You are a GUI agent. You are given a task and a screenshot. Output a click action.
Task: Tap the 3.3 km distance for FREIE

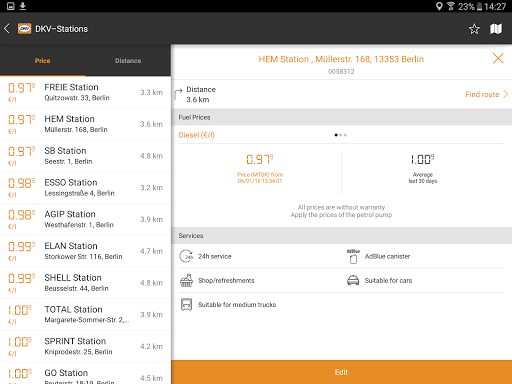[151, 92]
